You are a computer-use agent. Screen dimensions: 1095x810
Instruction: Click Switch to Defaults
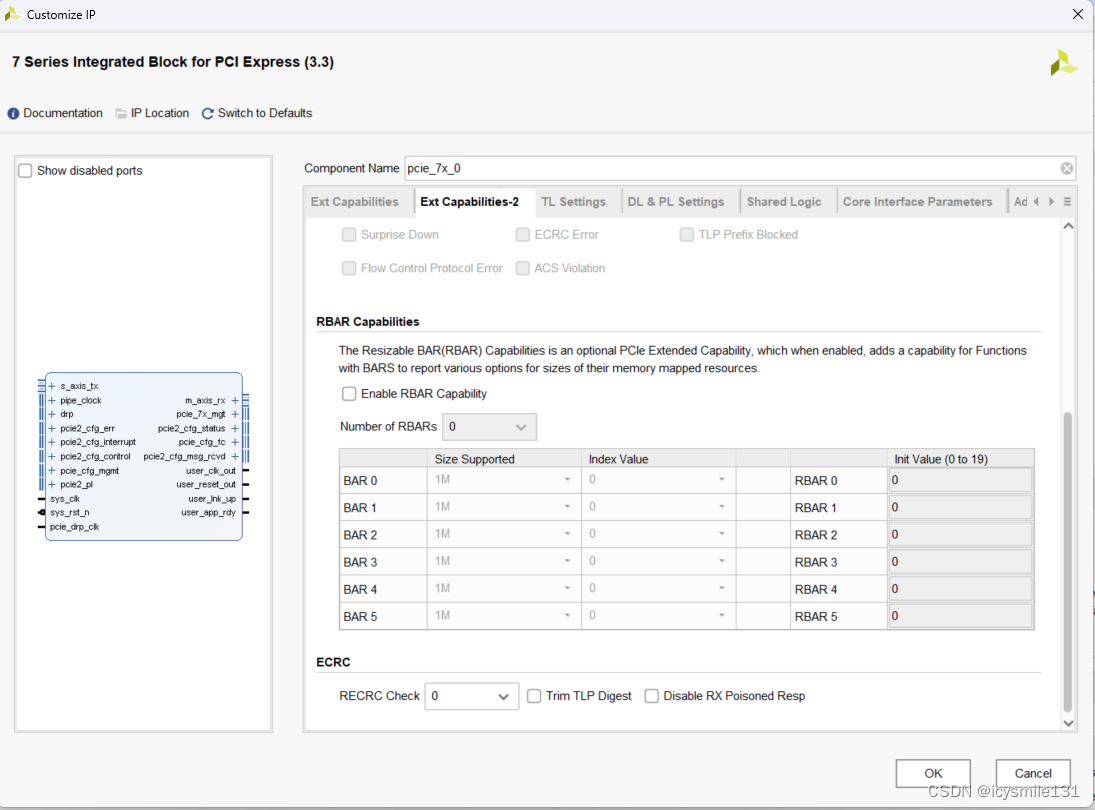(257, 113)
